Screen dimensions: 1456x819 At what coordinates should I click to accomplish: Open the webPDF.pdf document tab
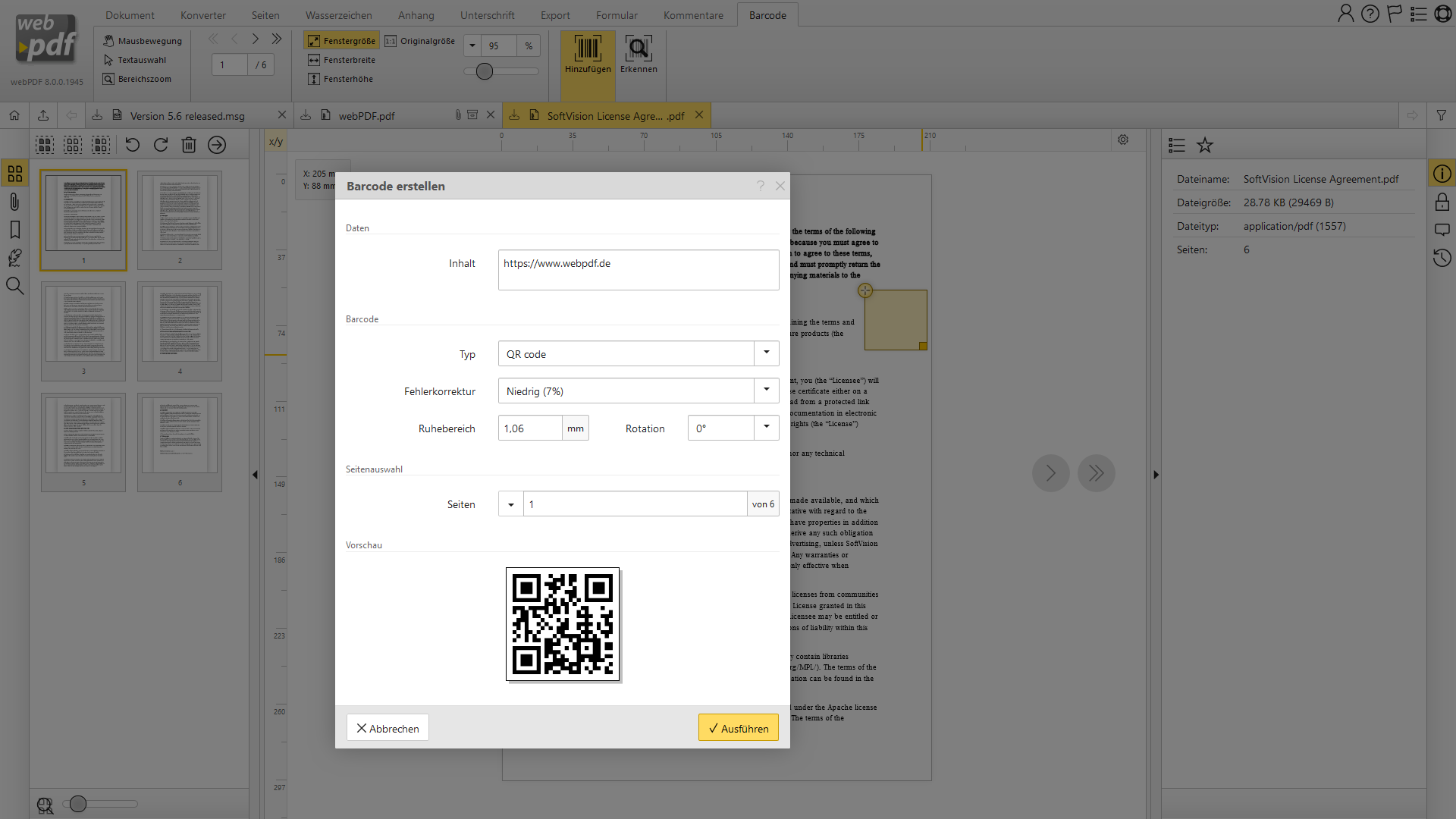pyautogui.click(x=367, y=116)
